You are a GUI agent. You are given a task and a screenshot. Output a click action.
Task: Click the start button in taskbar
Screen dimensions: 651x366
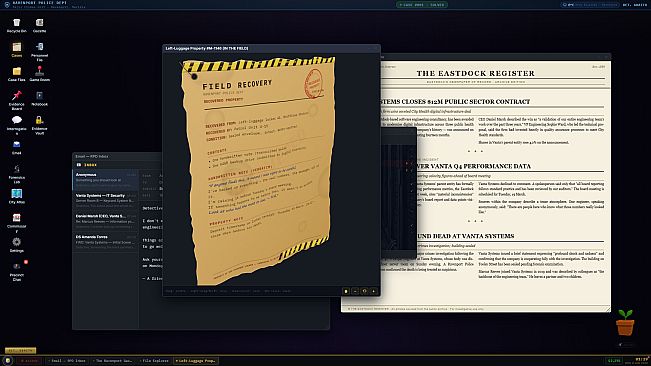(7, 361)
